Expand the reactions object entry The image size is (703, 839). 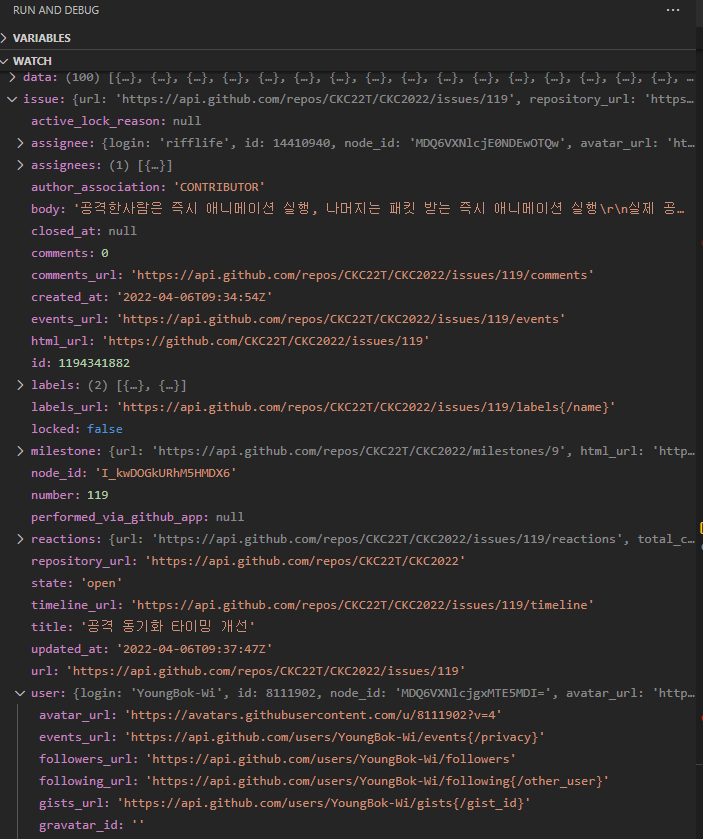pos(21,539)
